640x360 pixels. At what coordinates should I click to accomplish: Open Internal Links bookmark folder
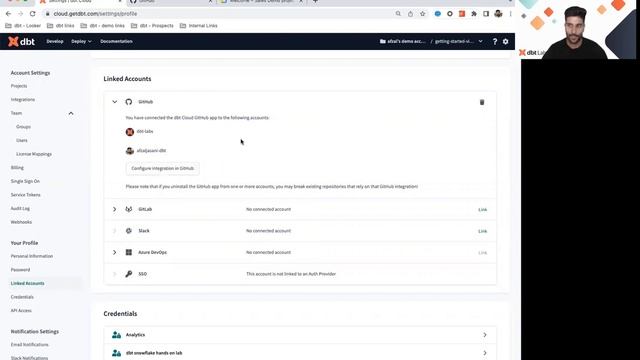point(199,25)
